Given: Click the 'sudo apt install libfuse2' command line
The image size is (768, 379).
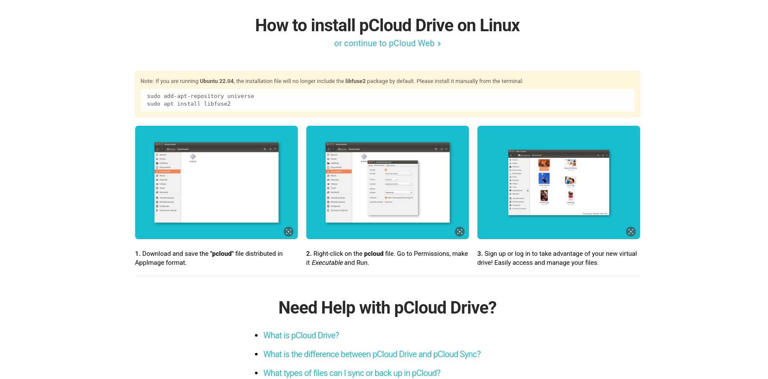Looking at the screenshot, I should [189, 104].
